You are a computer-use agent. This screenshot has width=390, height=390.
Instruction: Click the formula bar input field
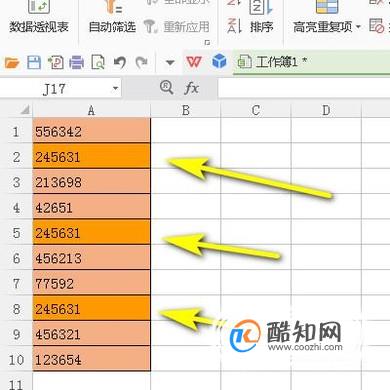pyautogui.click(x=304, y=88)
